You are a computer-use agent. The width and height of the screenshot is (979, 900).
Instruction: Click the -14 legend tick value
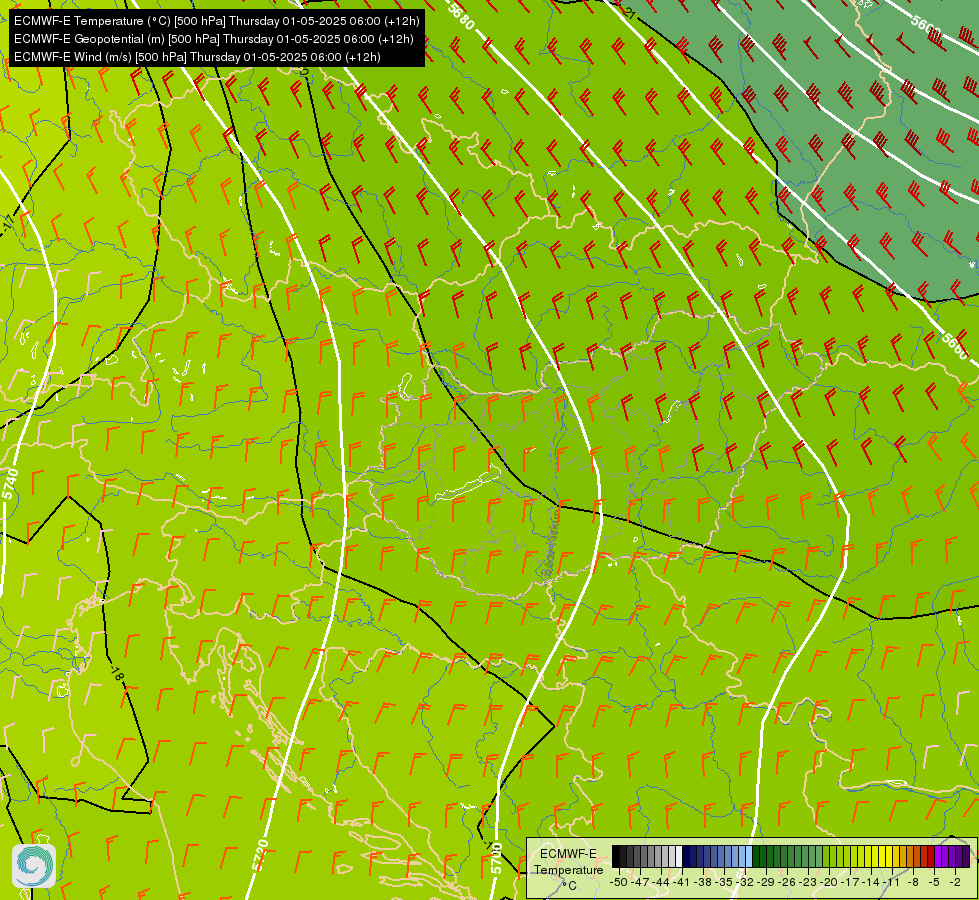point(872,882)
